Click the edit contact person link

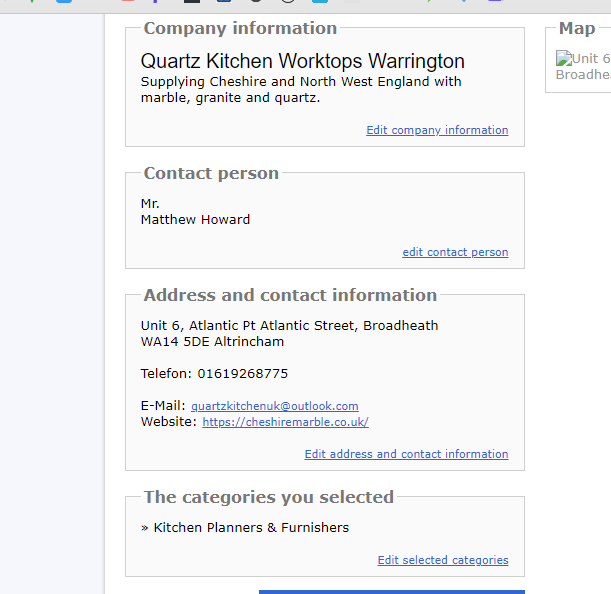pos(455,252)
